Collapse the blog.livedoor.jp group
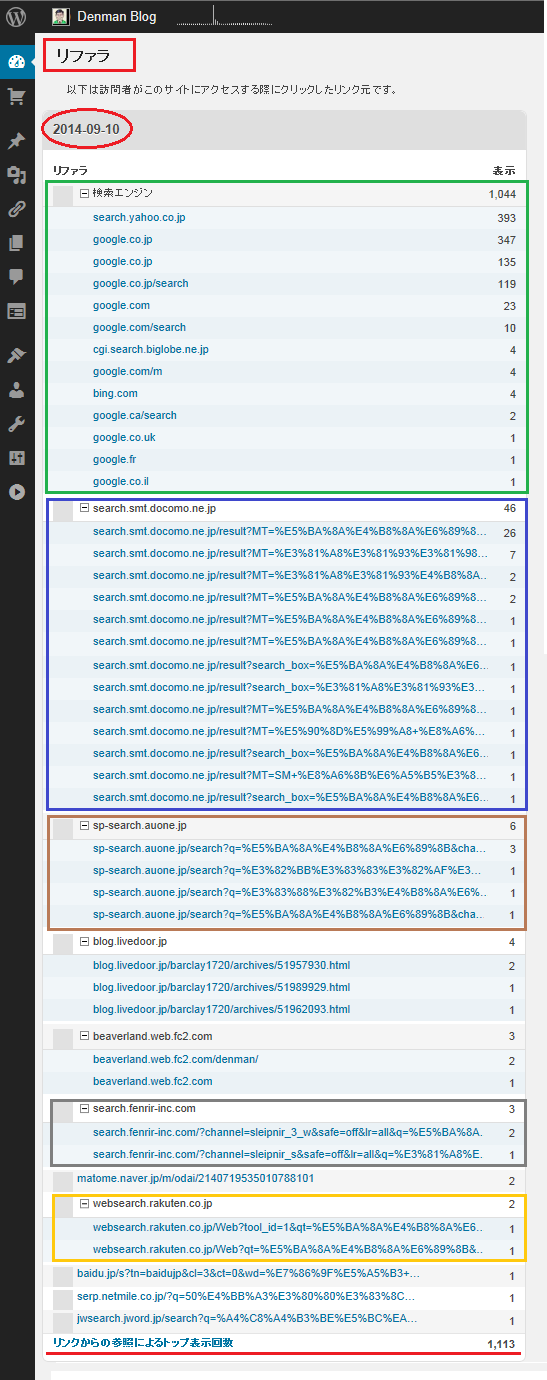The width and height of the screenshot is (547, 1380). click(x=85, y=942)
